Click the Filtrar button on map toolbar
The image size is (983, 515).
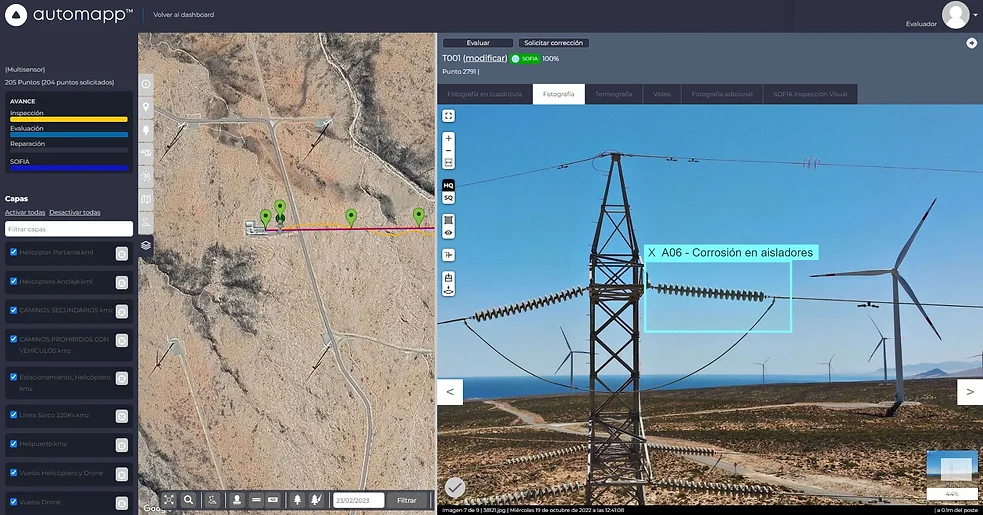click(406, 500)
